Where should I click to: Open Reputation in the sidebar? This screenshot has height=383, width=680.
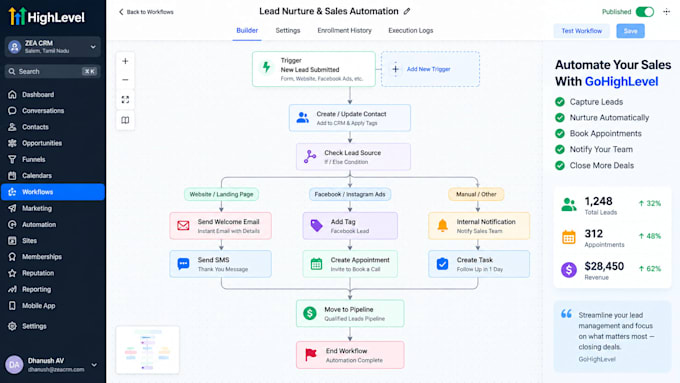(52, 273)
